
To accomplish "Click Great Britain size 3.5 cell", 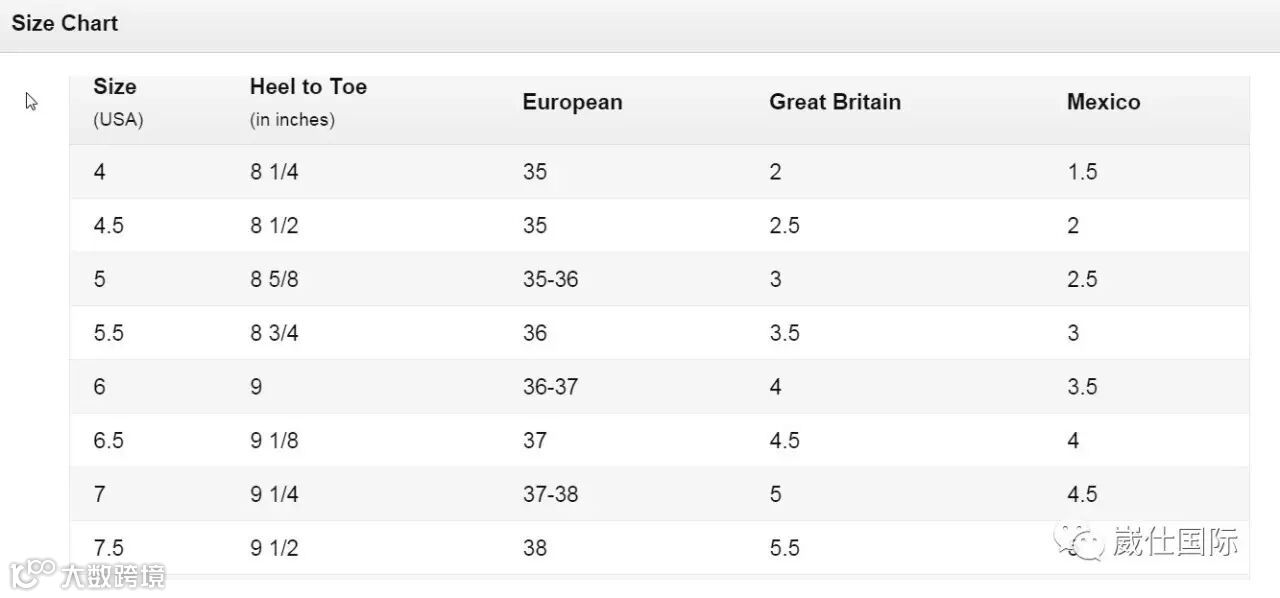I will click(x=784, y=333).
